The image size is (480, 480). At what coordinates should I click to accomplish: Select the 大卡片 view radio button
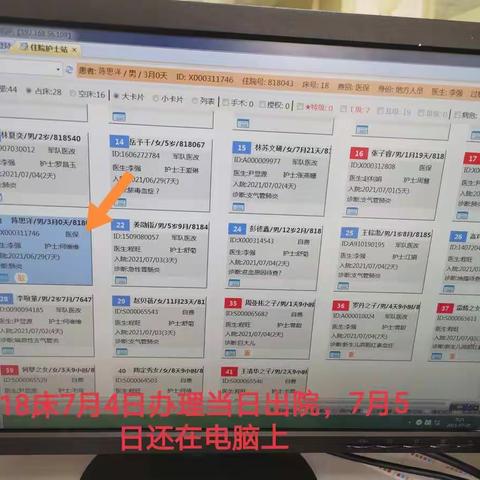[116, 96]
